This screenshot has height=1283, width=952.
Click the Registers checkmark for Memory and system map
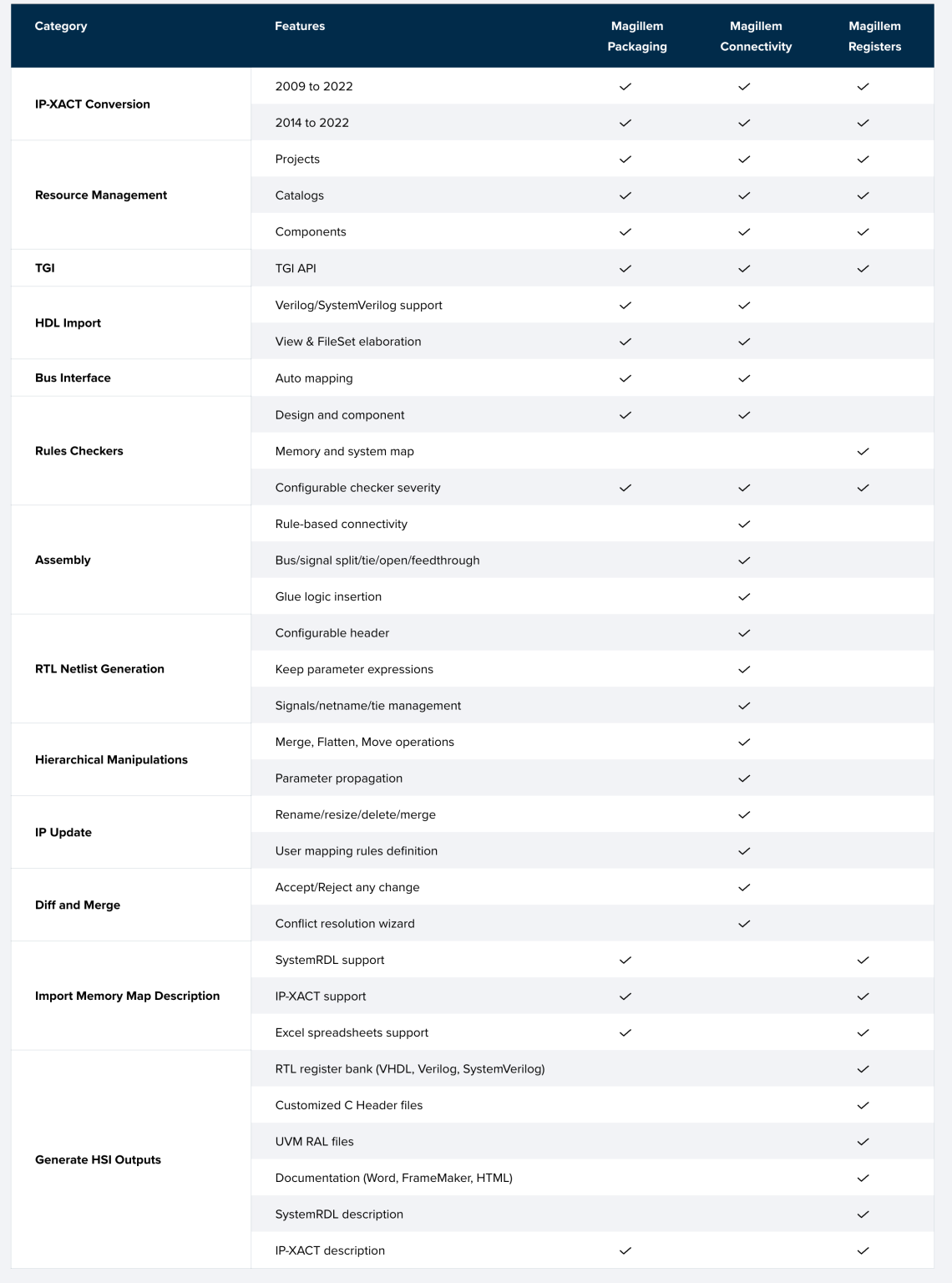[863, 451]
